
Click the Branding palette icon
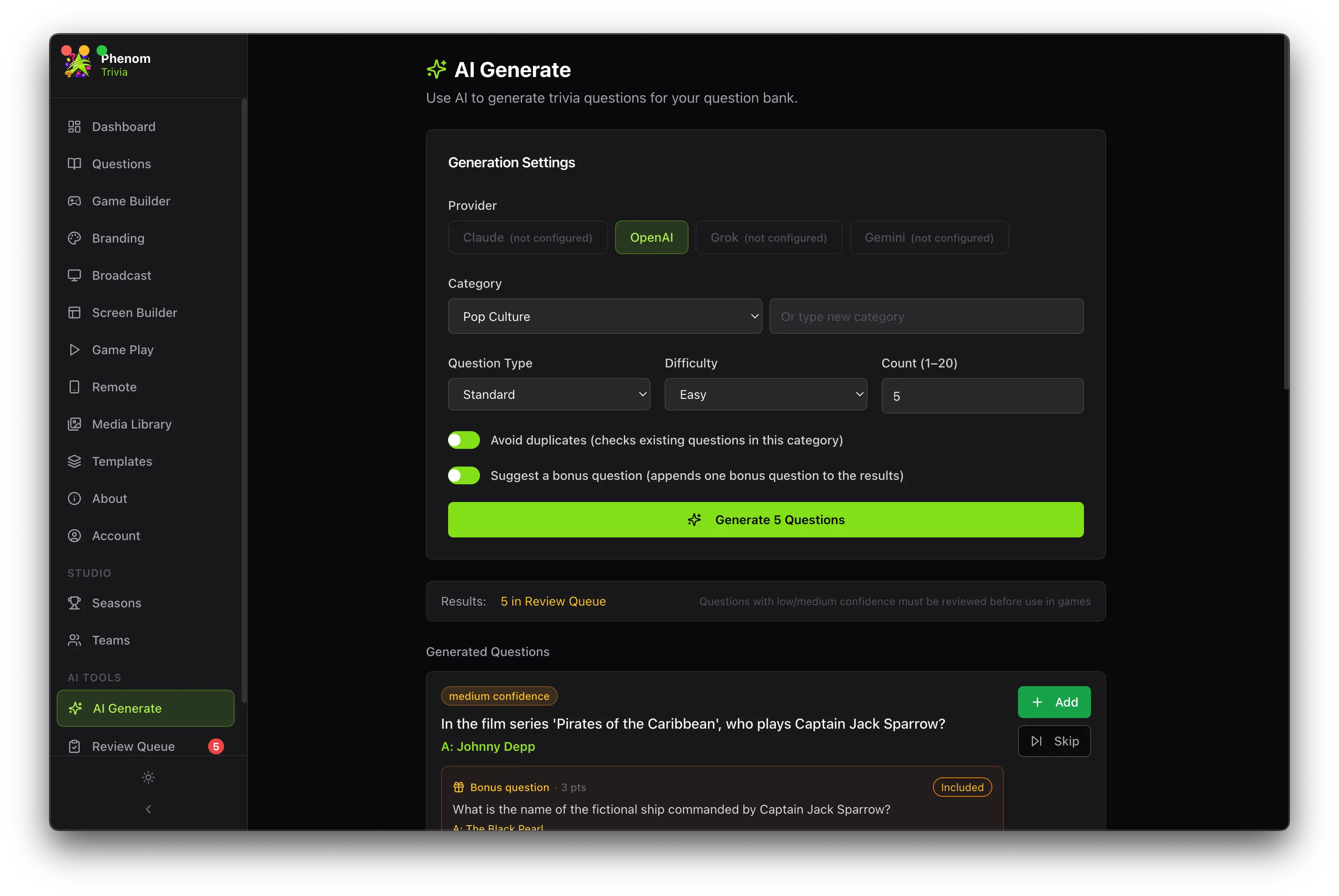pyautogui.click(x=74, y=238)
